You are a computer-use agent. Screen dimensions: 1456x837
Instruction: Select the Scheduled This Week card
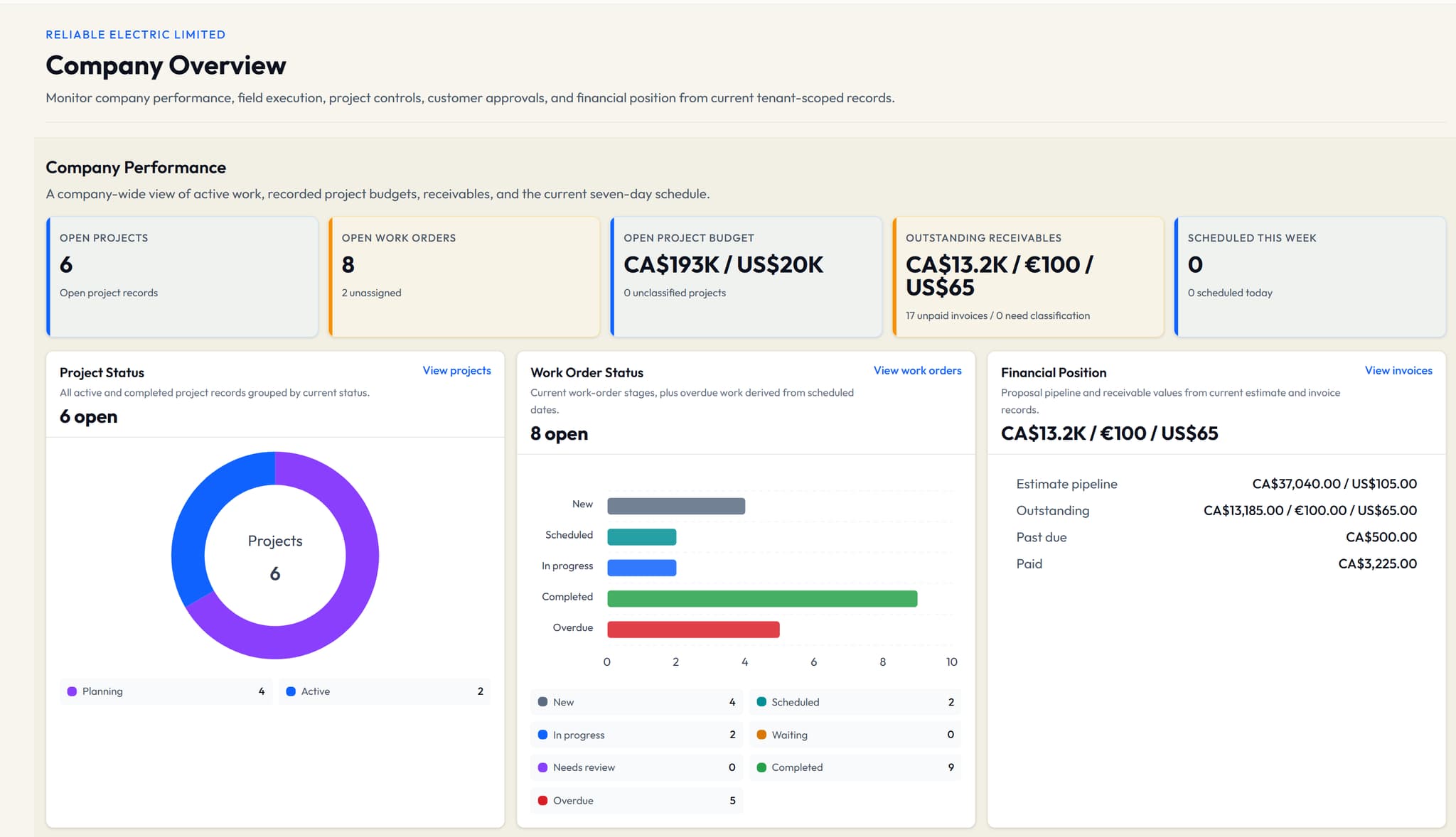(x=1310, y=276)
